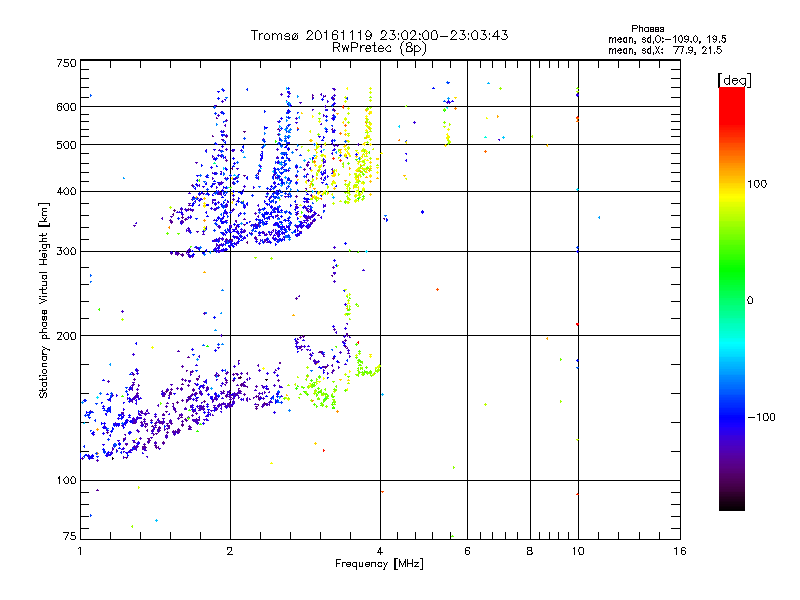Viewport: 800px width, 600px height.
Task: Click the colorbar tick label "-100"
Action: (761, 417)
